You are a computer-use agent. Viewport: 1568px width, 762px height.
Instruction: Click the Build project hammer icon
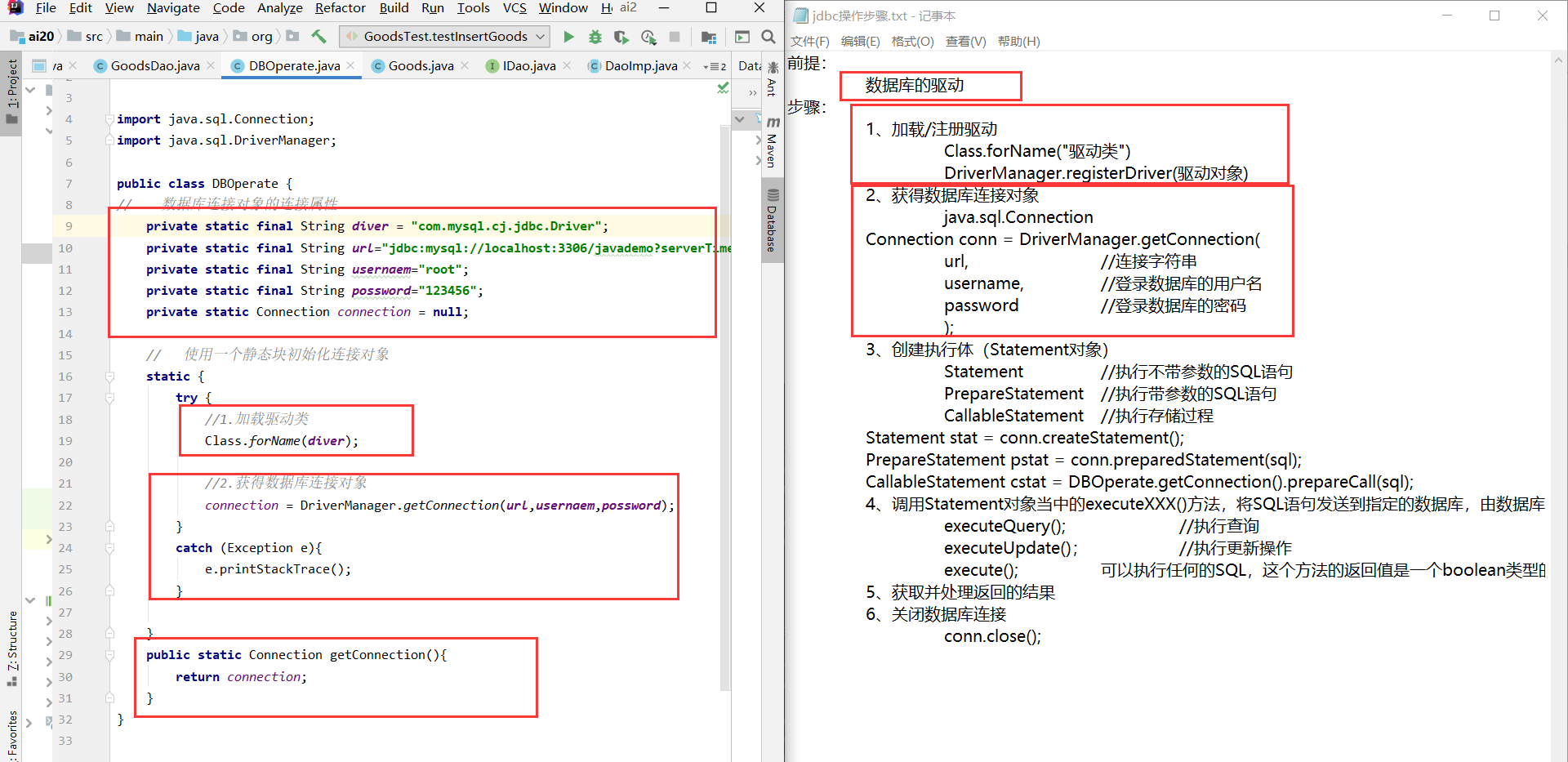[318, 37]
